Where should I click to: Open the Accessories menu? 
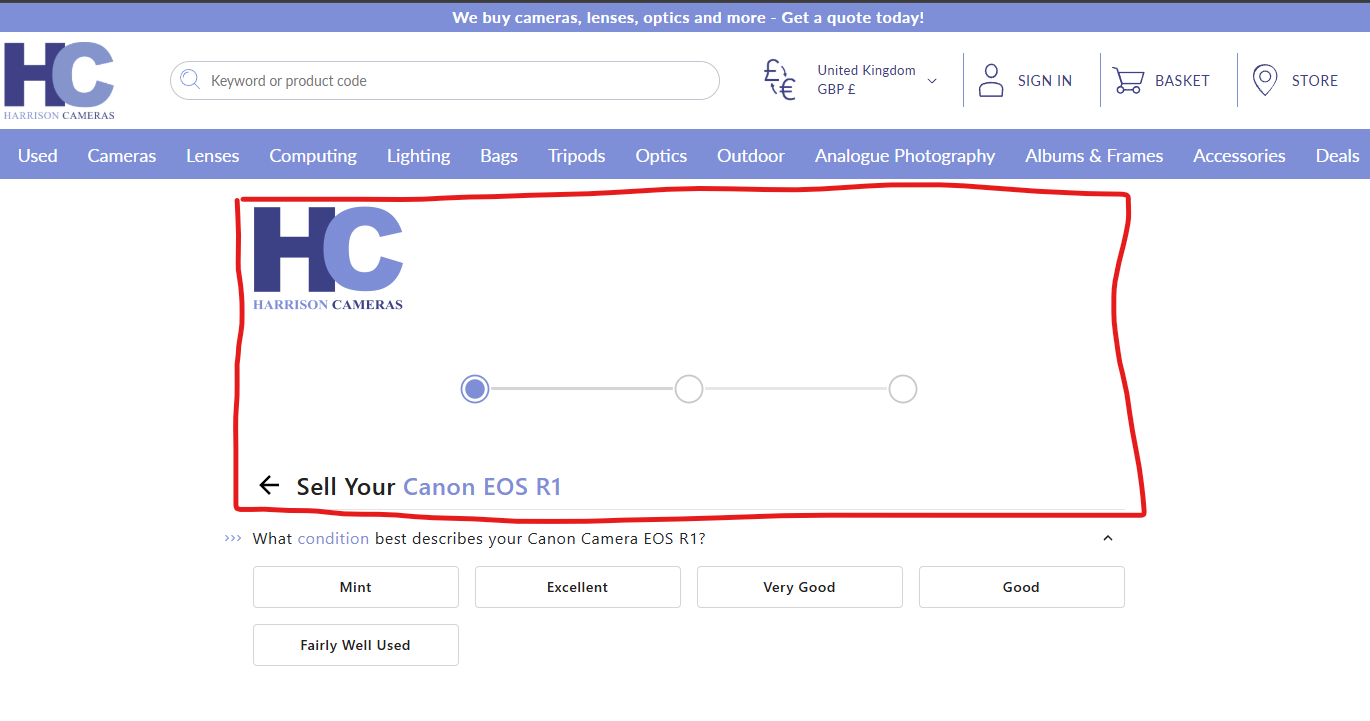(x=1239, y=155)
